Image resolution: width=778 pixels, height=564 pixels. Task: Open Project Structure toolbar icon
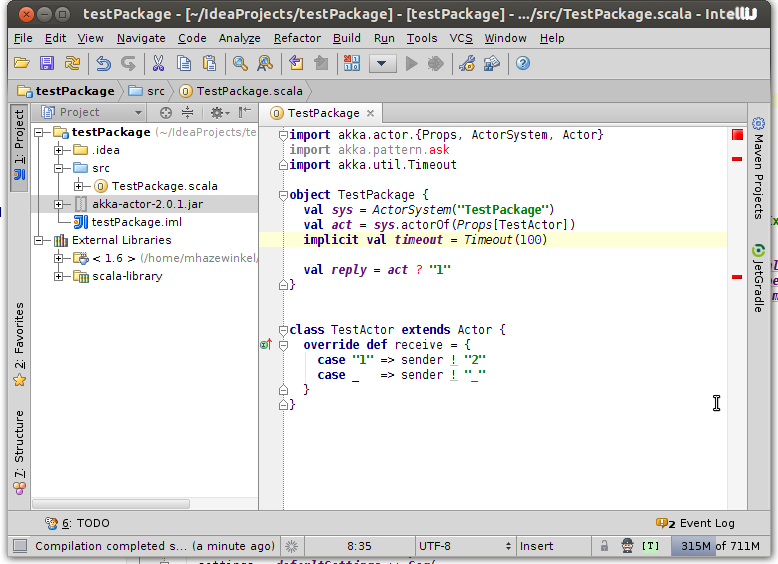tap(492, 63)
